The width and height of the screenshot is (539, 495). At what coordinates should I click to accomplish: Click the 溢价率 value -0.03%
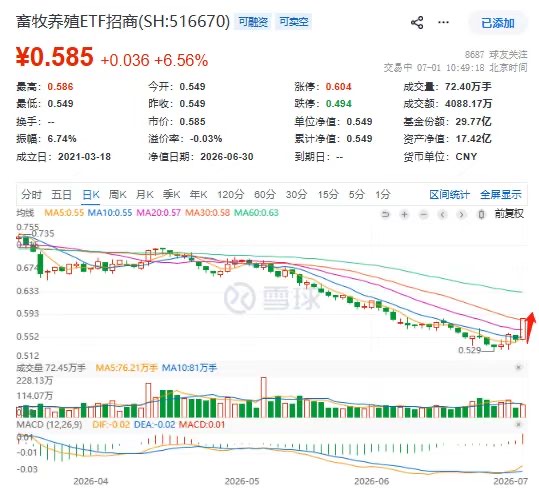(x=206, y=139)
